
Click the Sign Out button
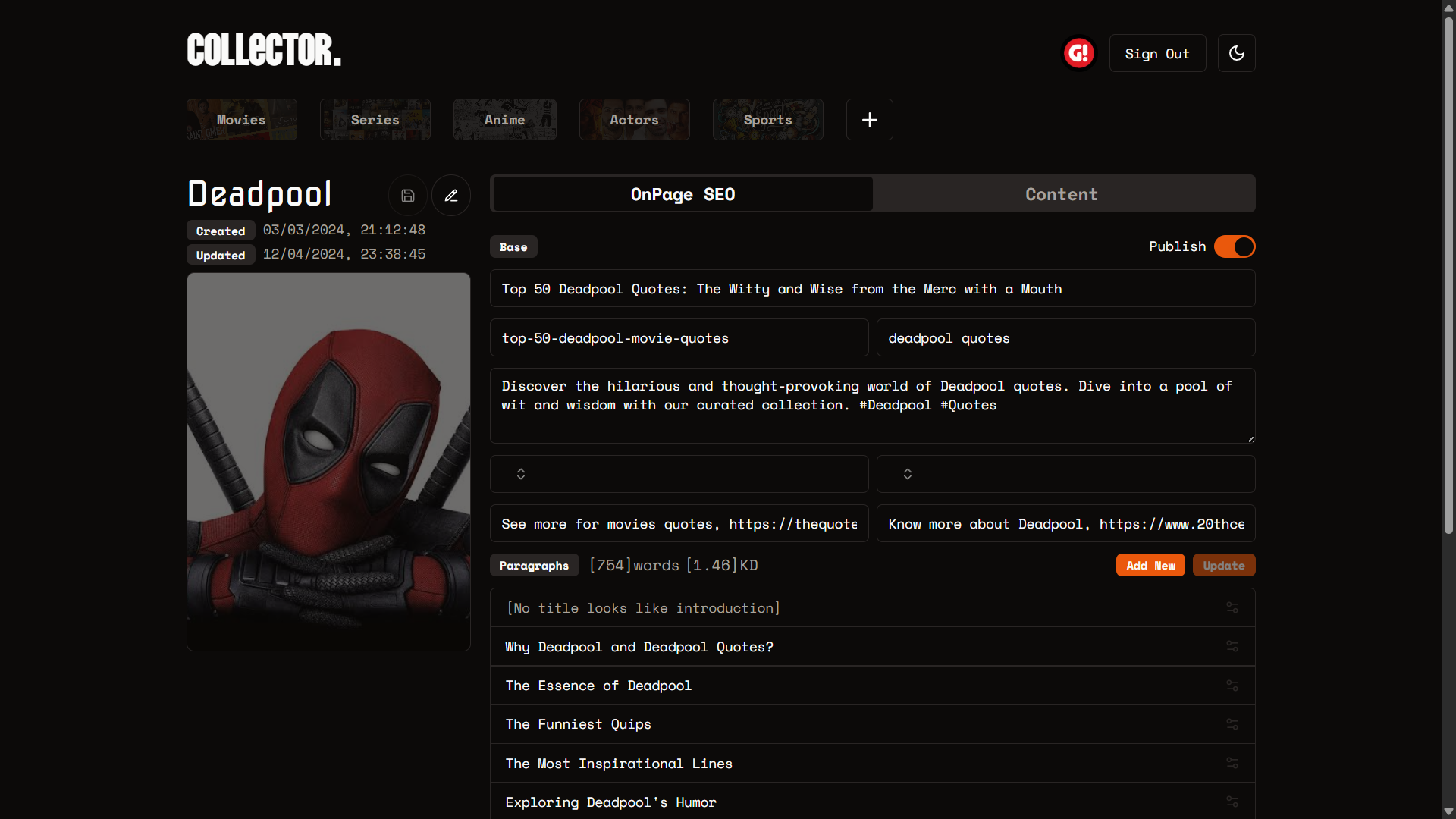(1157, 53)
